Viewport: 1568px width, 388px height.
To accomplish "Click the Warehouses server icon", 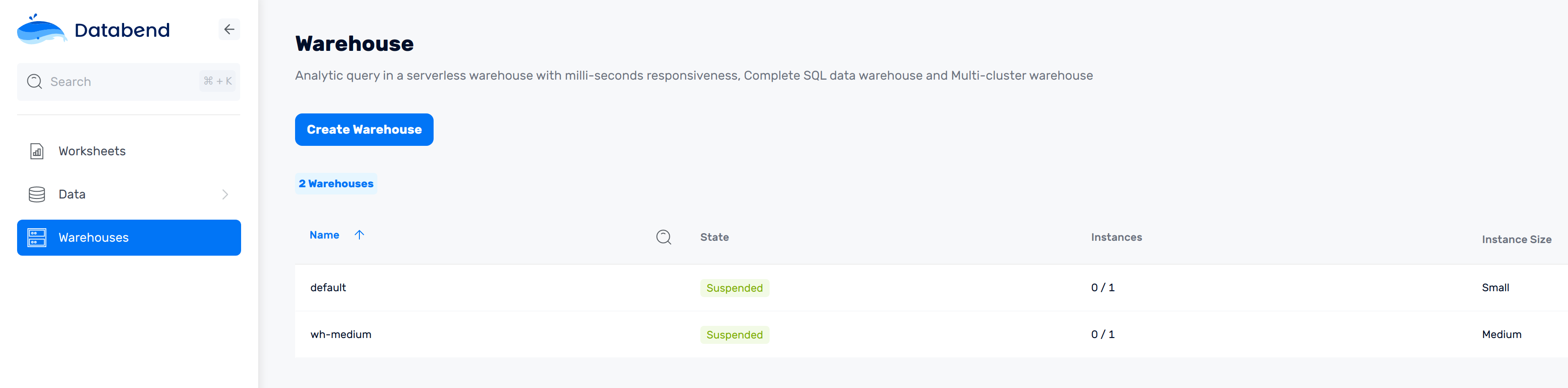I will tap(36, 238).
